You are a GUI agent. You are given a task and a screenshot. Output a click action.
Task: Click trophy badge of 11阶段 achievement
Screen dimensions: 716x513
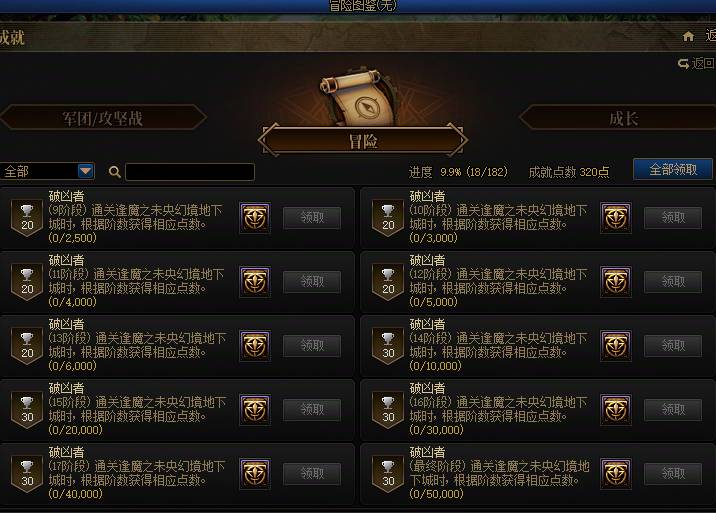click(27, 283)
